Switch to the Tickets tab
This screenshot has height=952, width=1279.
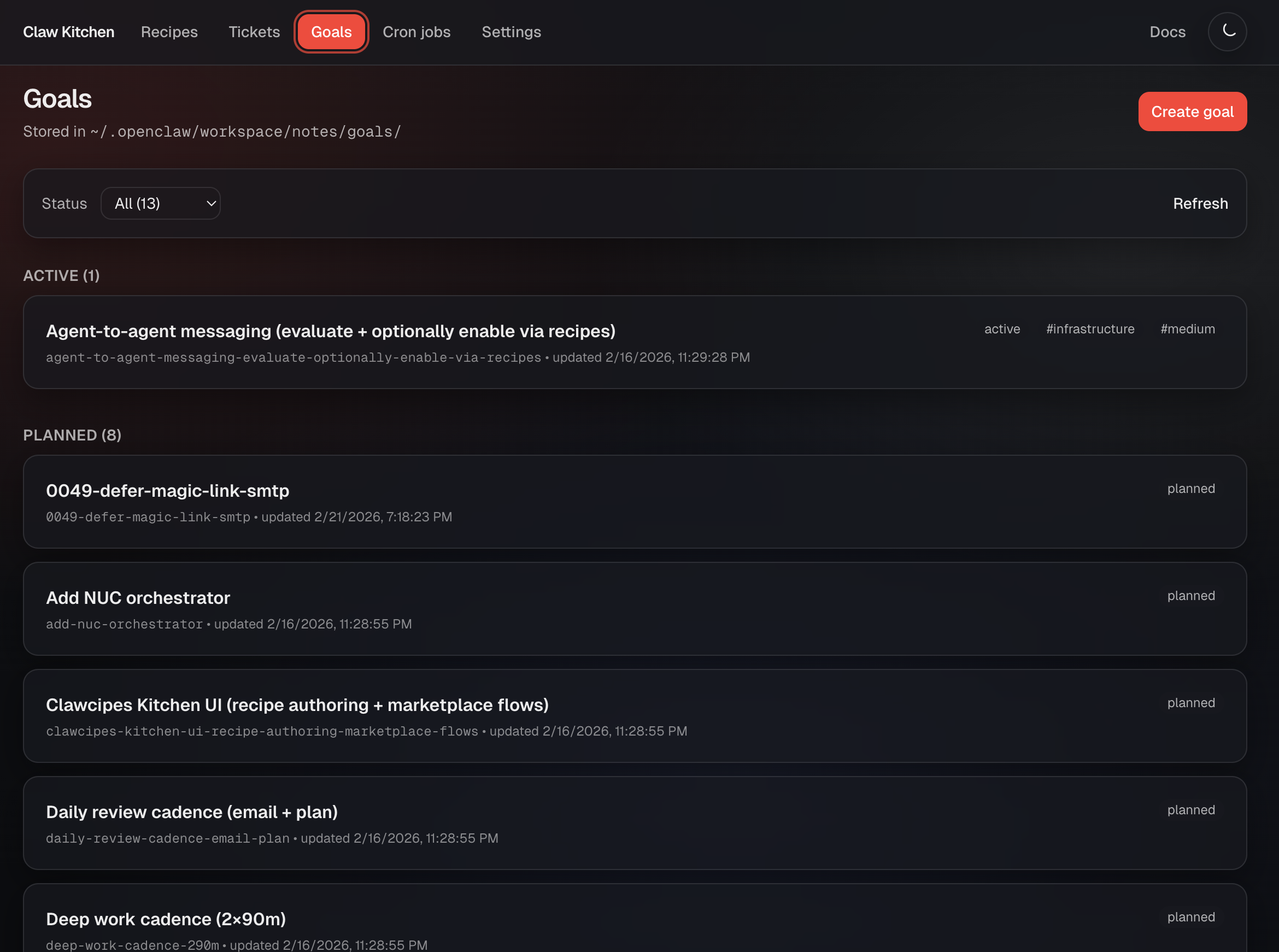pos(254,32)
